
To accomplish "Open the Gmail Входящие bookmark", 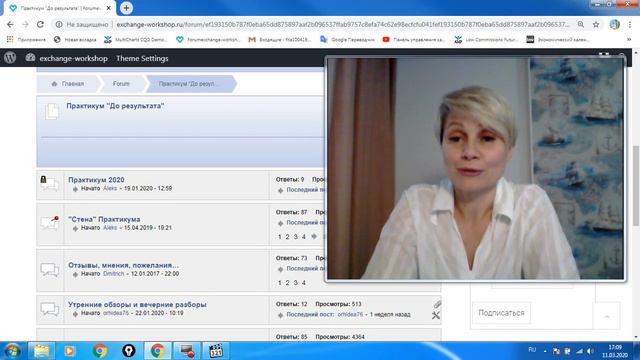I will 280,40.
